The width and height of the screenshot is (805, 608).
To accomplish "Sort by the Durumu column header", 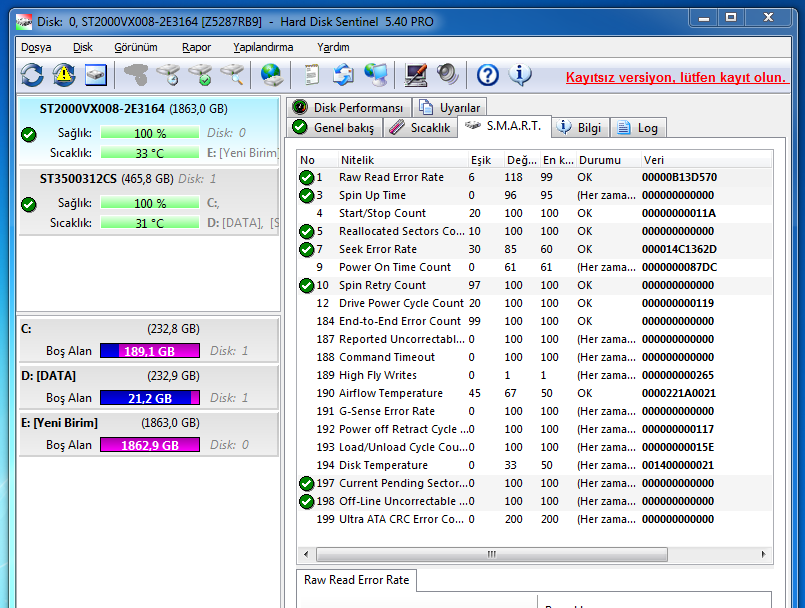I will tap(608, 160).
